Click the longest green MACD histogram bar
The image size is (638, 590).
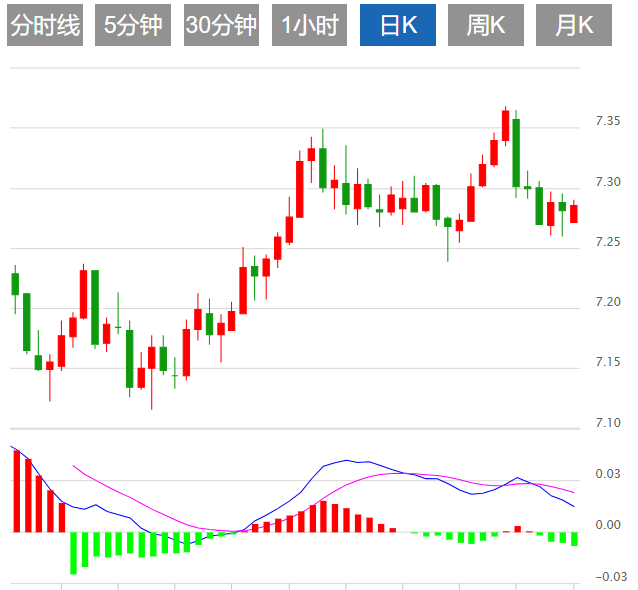click(x=74, y=553)
